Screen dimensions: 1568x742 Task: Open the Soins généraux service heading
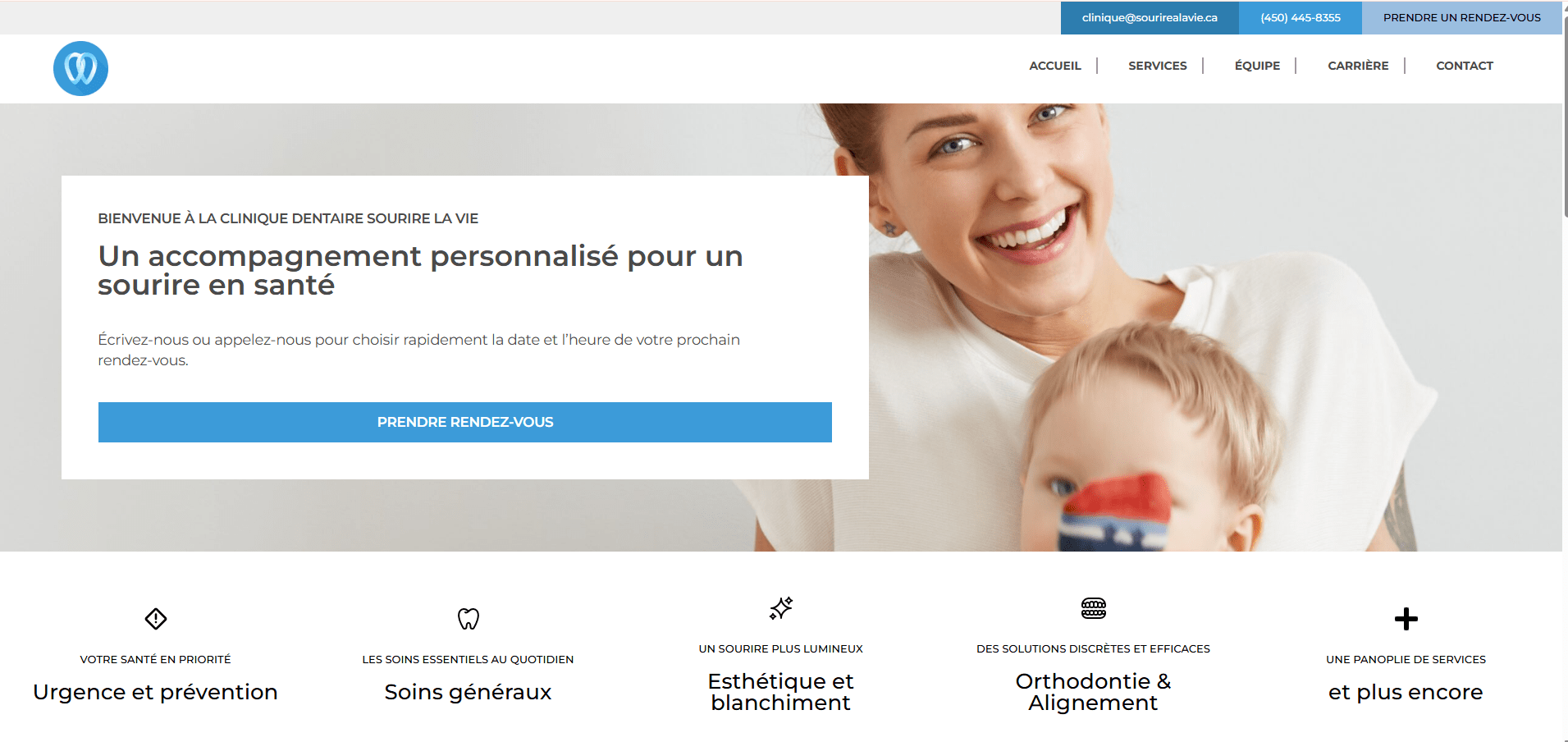coord(468,692)
